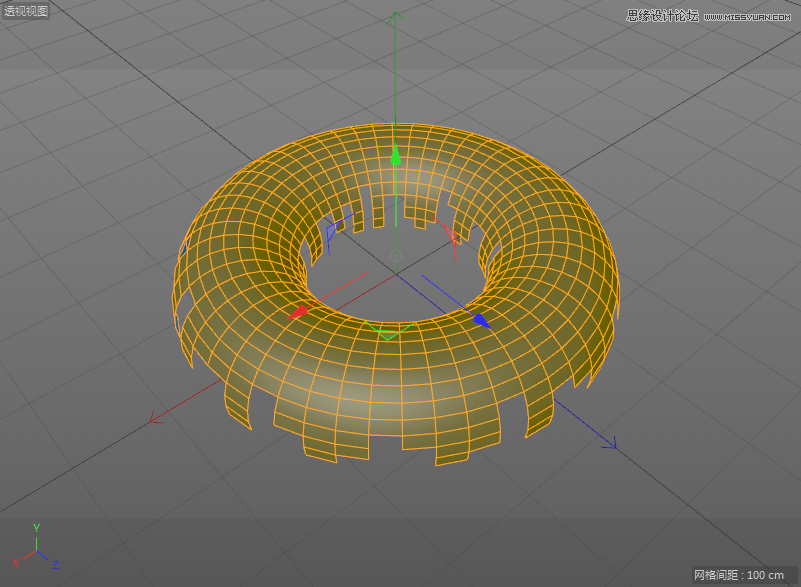Click the green plane handle at torus front
The image size is (801, 587).
[389, 331]
